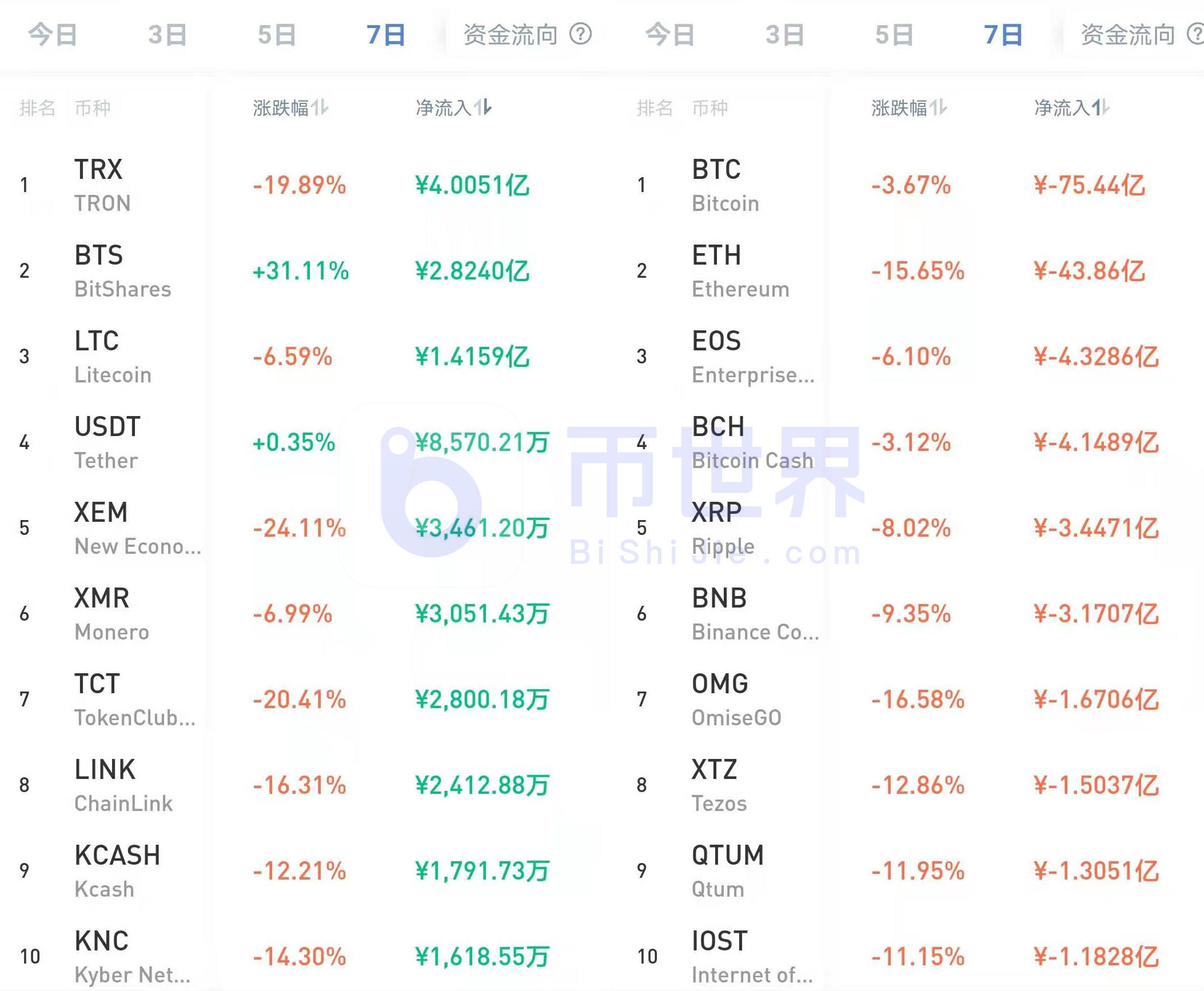This screenshot has width=1204, height=991.
Task: Open the left 资金流向 help question-mark icon
Action: tap(581, 34)
